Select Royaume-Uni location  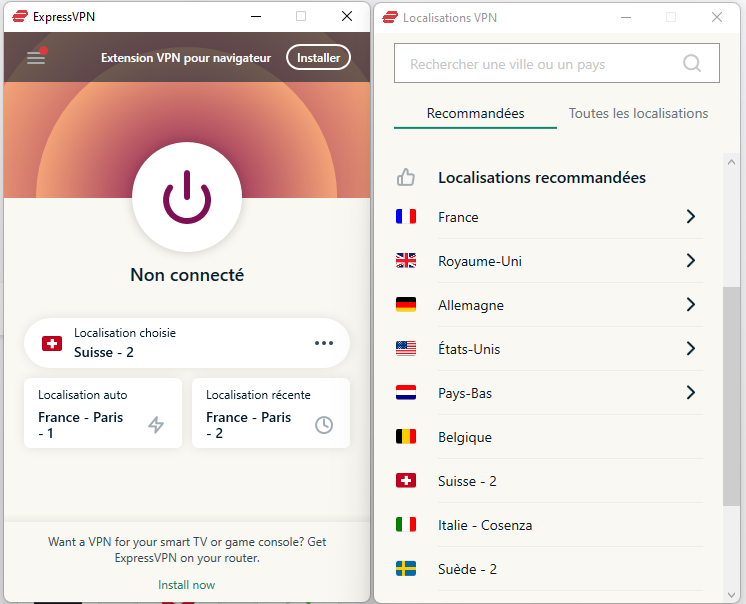click(x=549, y=261)
